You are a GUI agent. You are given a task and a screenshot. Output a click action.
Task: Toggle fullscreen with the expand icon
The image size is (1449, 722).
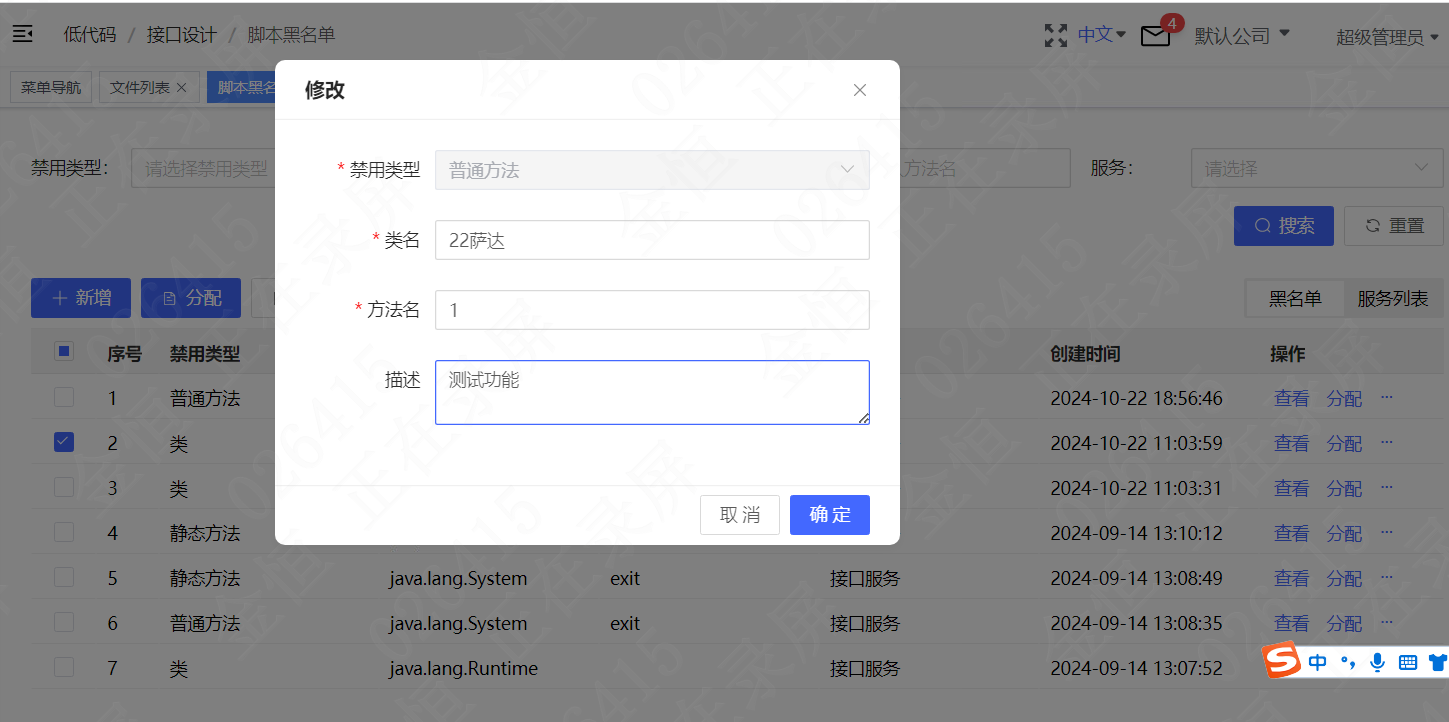1055,35
